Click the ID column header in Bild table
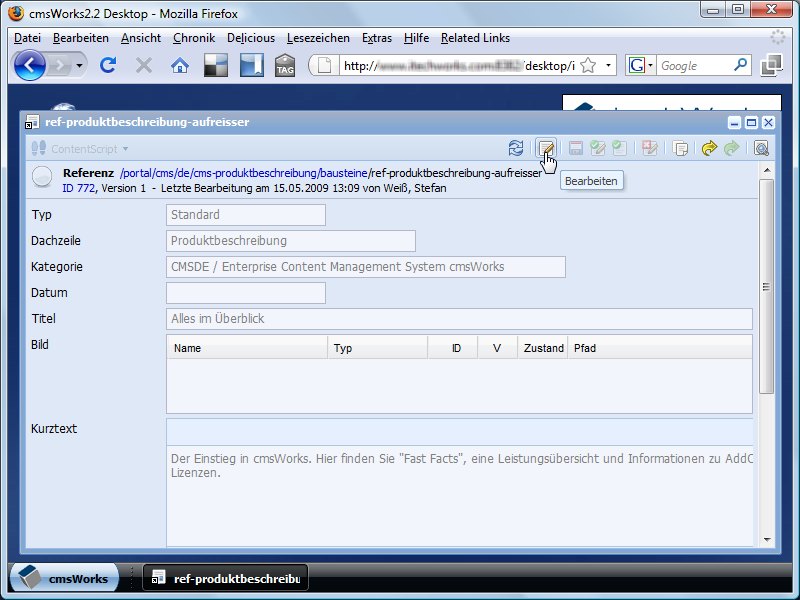Viewport: 800px width, 600px height. (453, 348)
